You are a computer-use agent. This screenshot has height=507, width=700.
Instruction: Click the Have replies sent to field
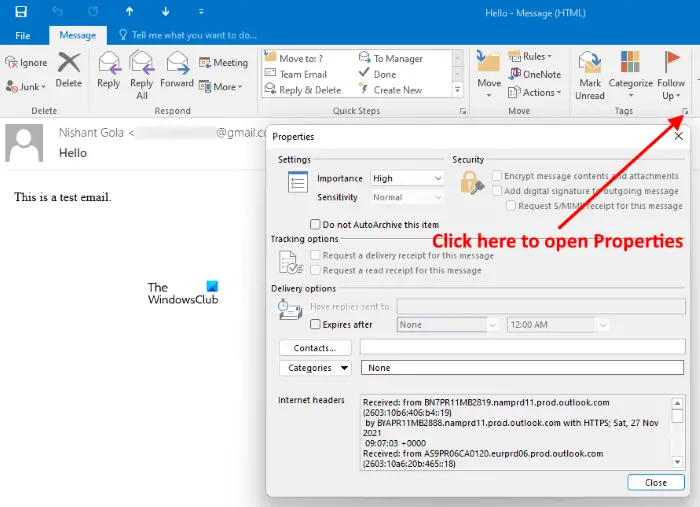pos(541,306)
